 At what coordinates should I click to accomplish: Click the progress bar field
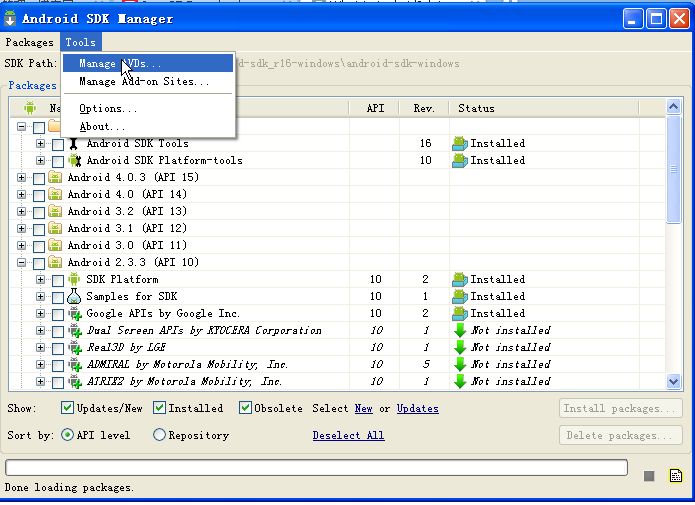[x=316, y=467]
